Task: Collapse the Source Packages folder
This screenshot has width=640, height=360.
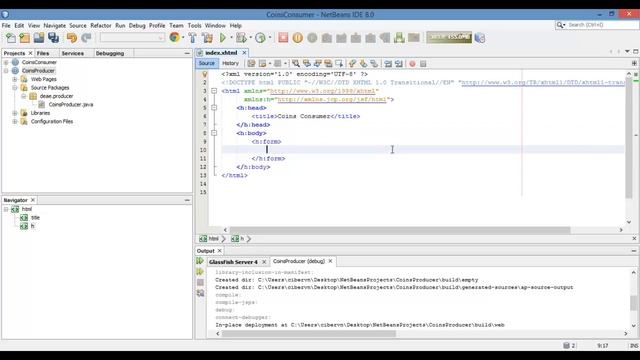Action: [x=15, y=88]
